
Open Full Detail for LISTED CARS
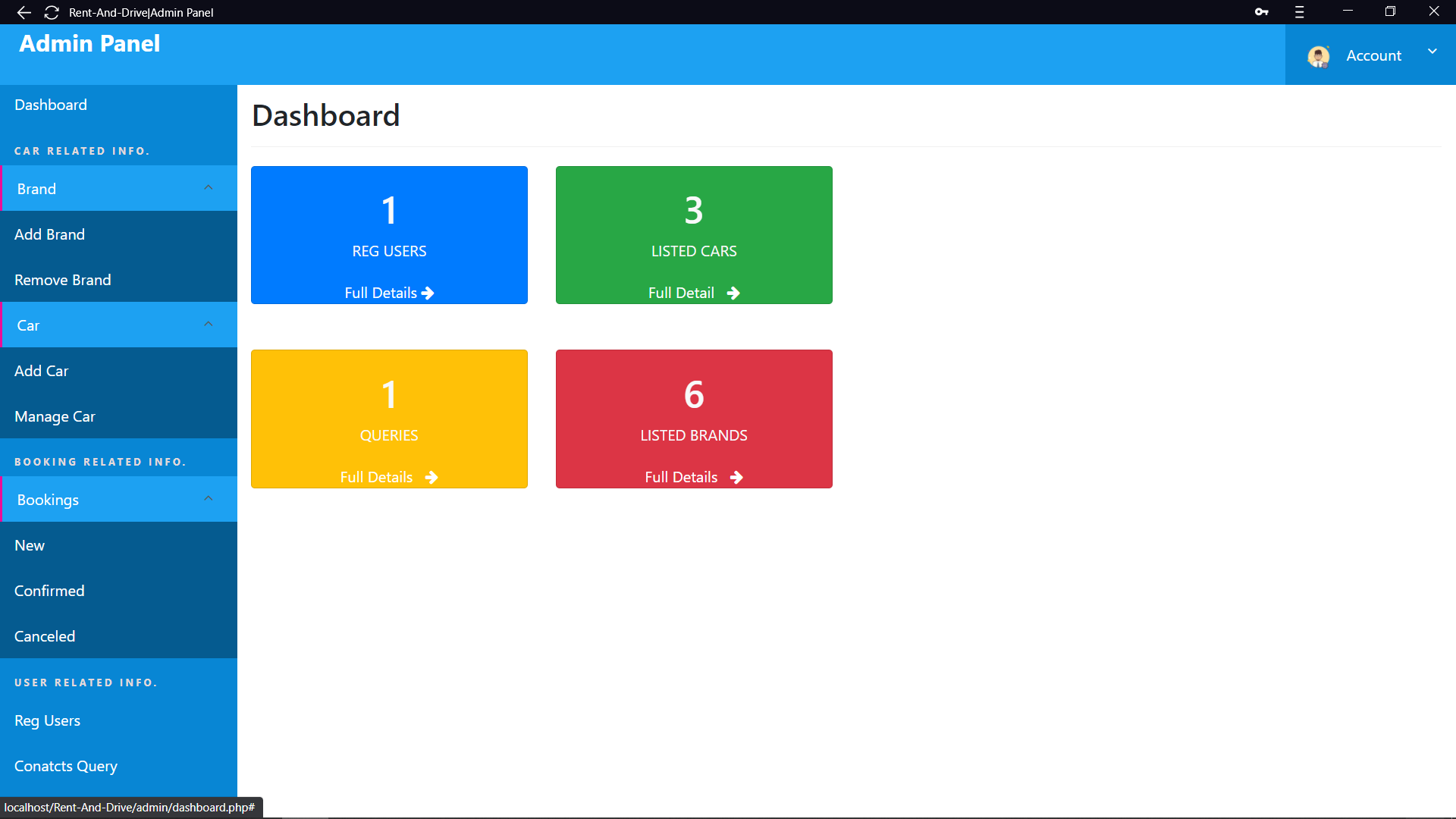coord(682,292)
